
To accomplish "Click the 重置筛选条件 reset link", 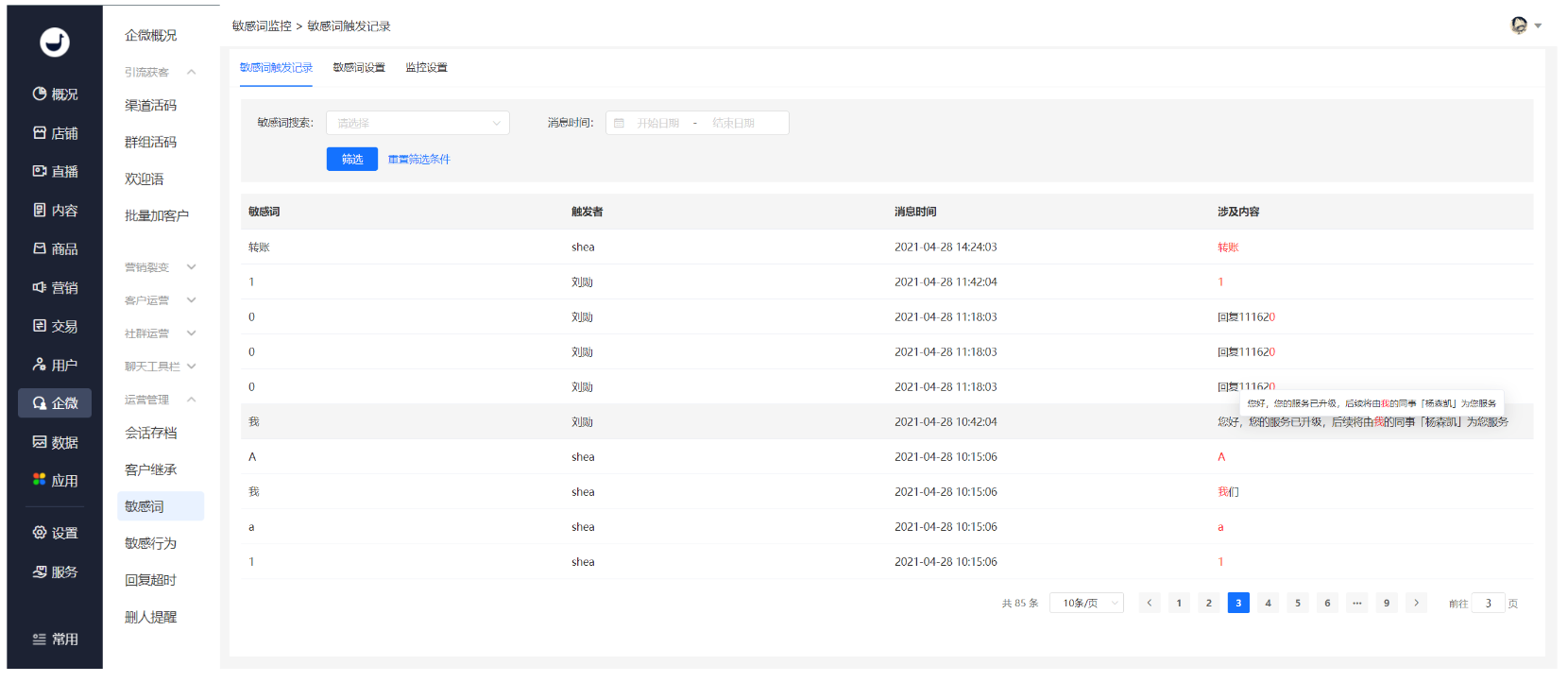I will (419, 160).
